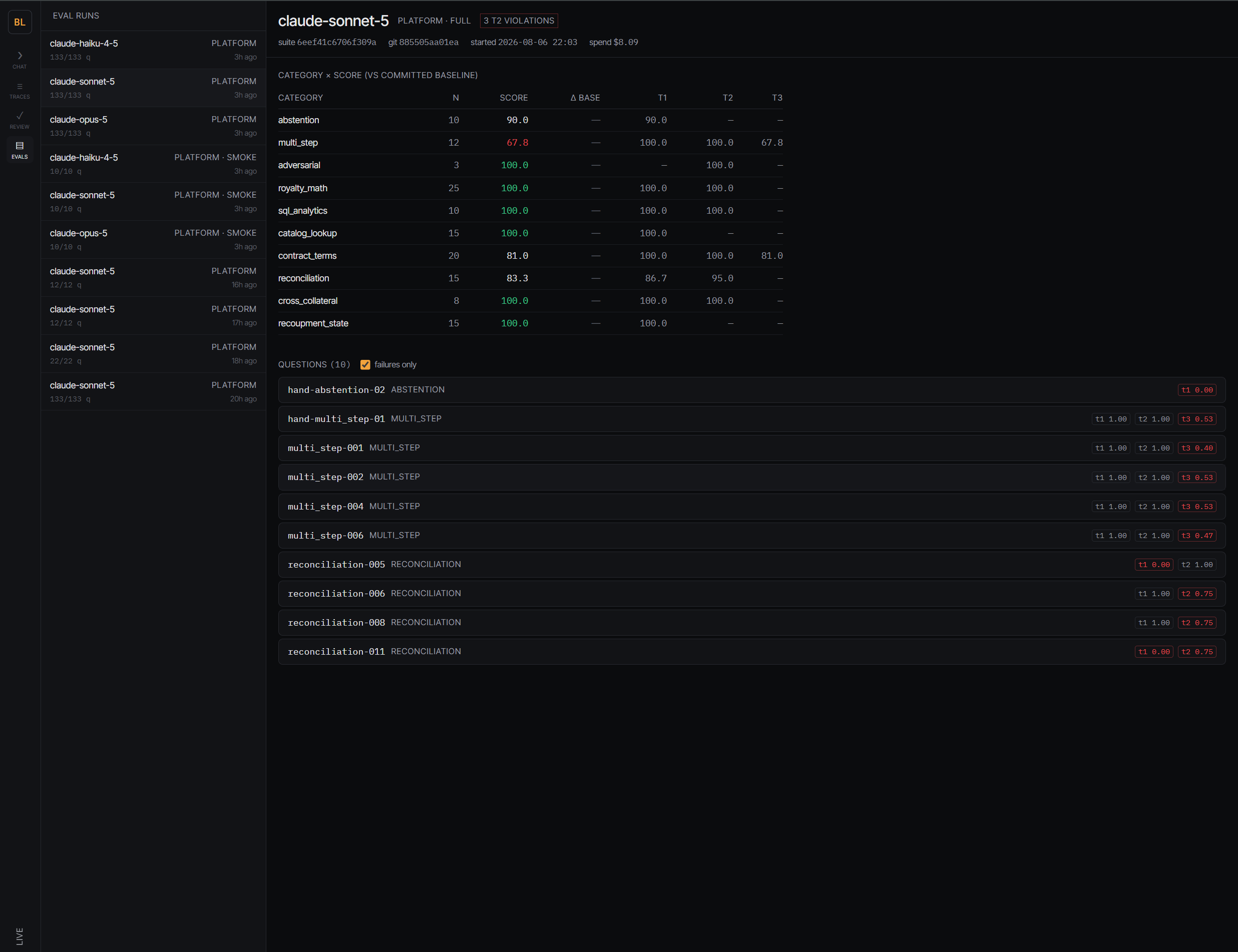Toggle the failures only checkbox
1238x952 pixels.
[x=365, y=364]
